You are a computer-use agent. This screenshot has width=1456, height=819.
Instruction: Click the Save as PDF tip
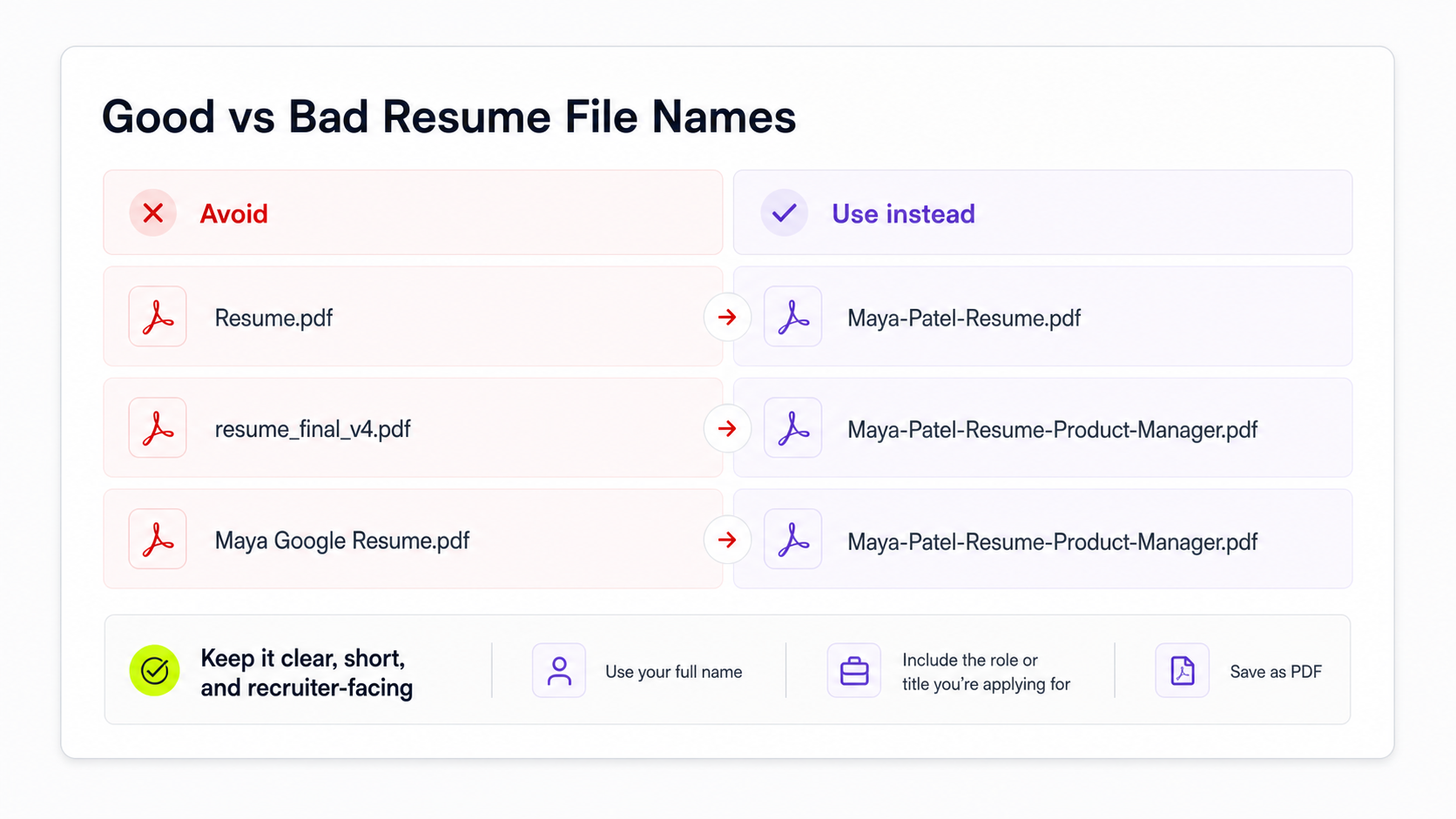click(x=1276, y=672)
